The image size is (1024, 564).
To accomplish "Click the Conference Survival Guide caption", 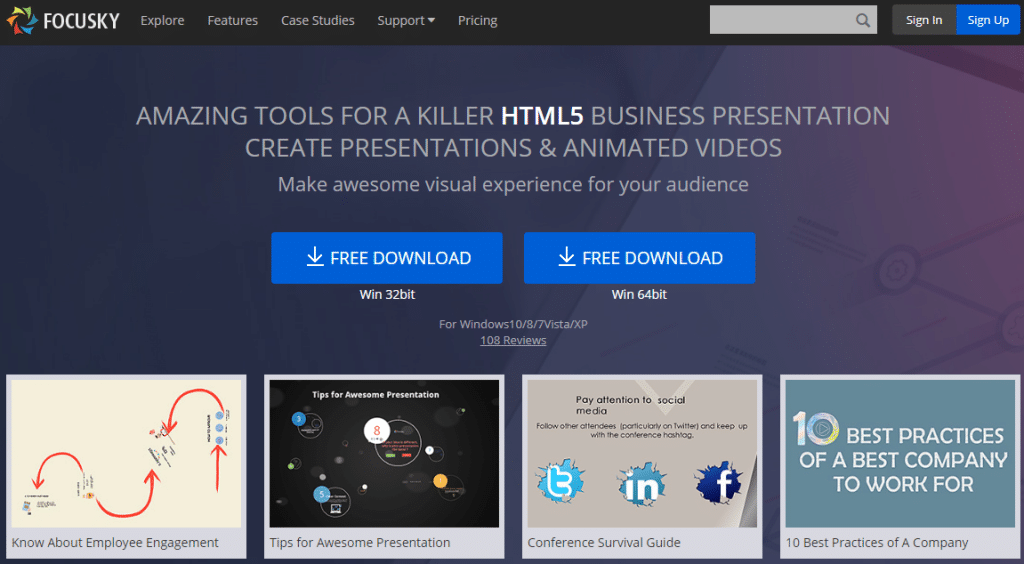I will click(604, 542).
